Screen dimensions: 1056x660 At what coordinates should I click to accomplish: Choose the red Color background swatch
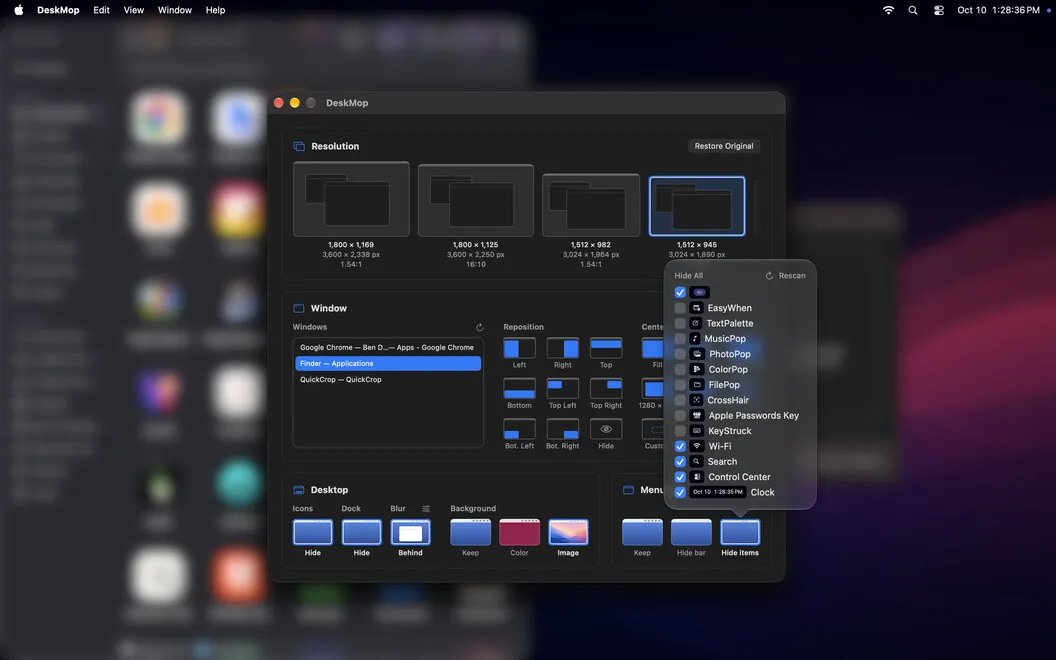[x=519, y=532]
